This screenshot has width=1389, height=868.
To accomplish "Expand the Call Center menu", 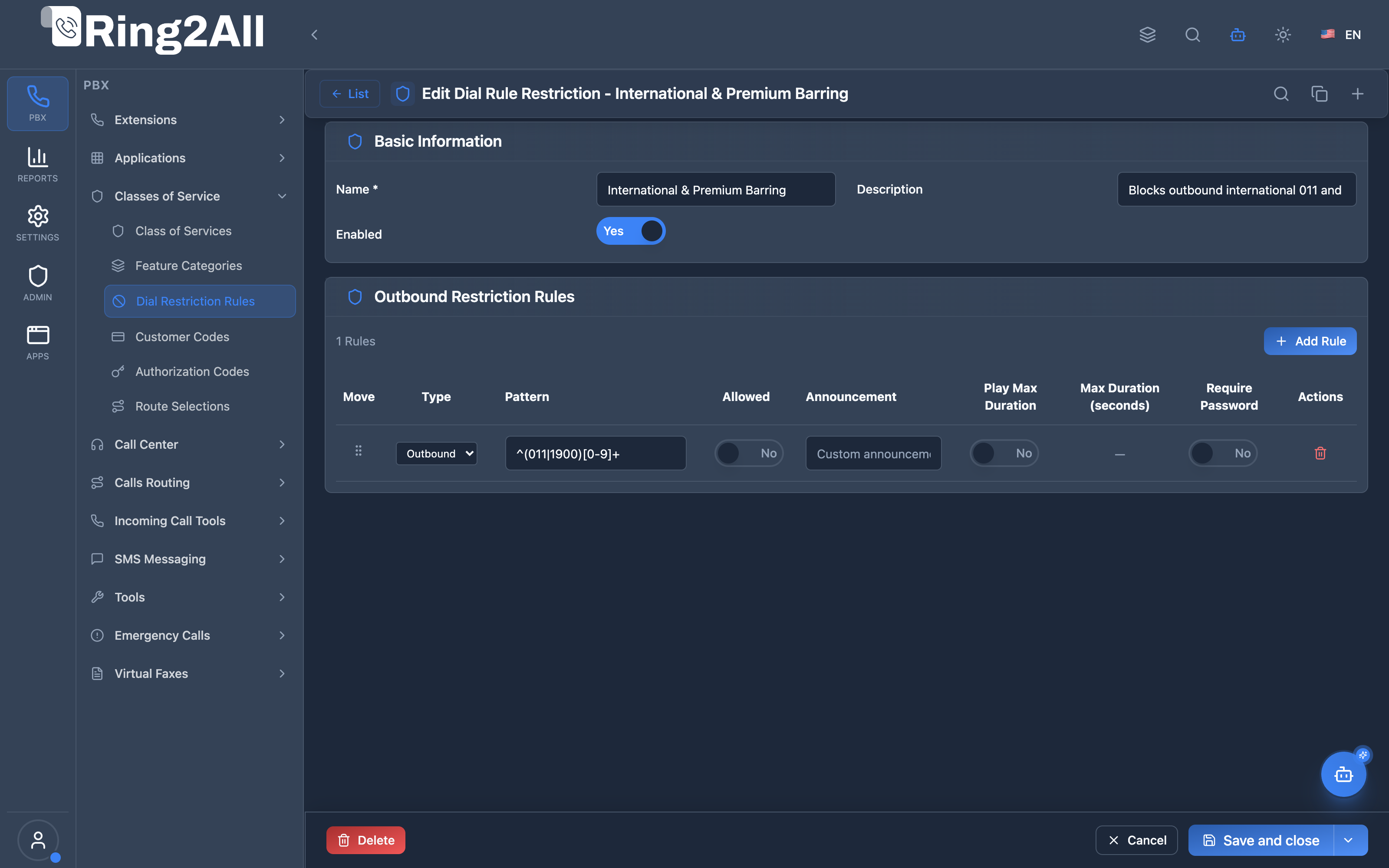I will pyautogui.click(x=188, y=444).
